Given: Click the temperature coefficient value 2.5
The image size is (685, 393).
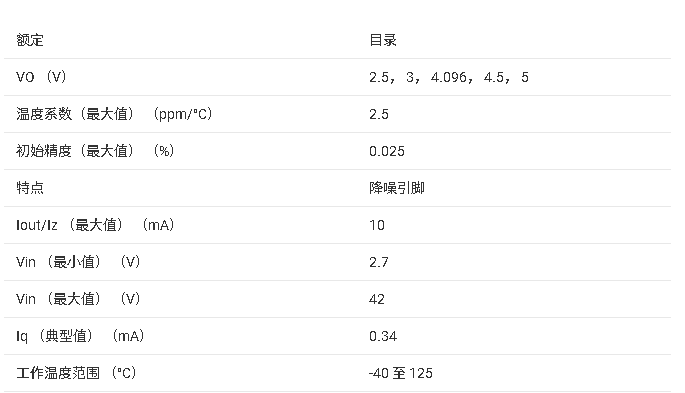Looking at the screenshot, I should coord(379,114).
